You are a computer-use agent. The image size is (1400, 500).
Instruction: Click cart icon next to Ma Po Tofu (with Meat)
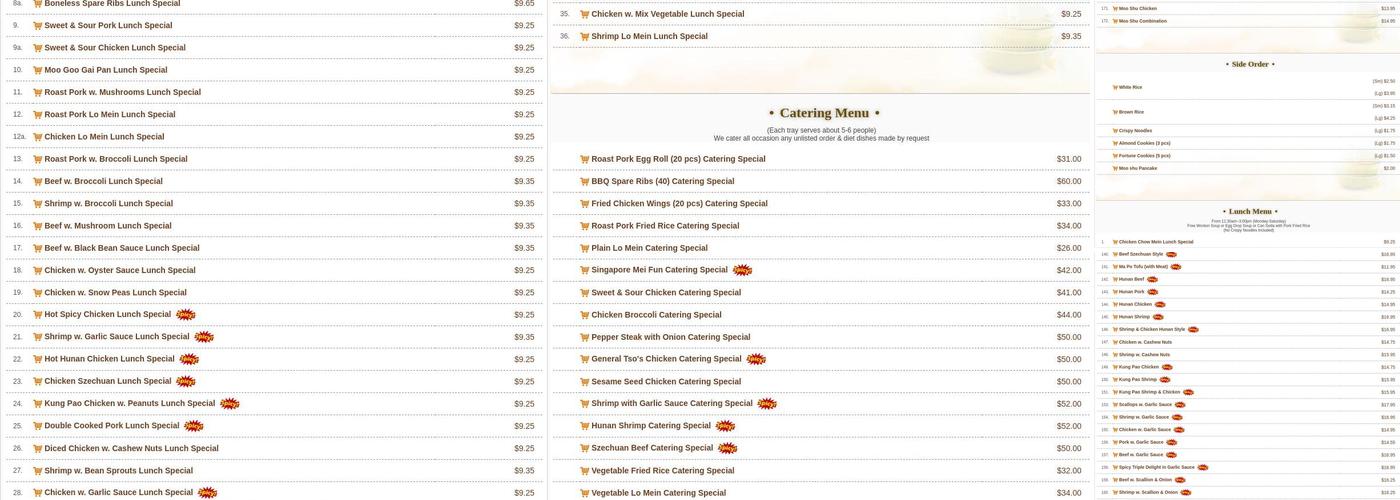(x=1115, y=267)
